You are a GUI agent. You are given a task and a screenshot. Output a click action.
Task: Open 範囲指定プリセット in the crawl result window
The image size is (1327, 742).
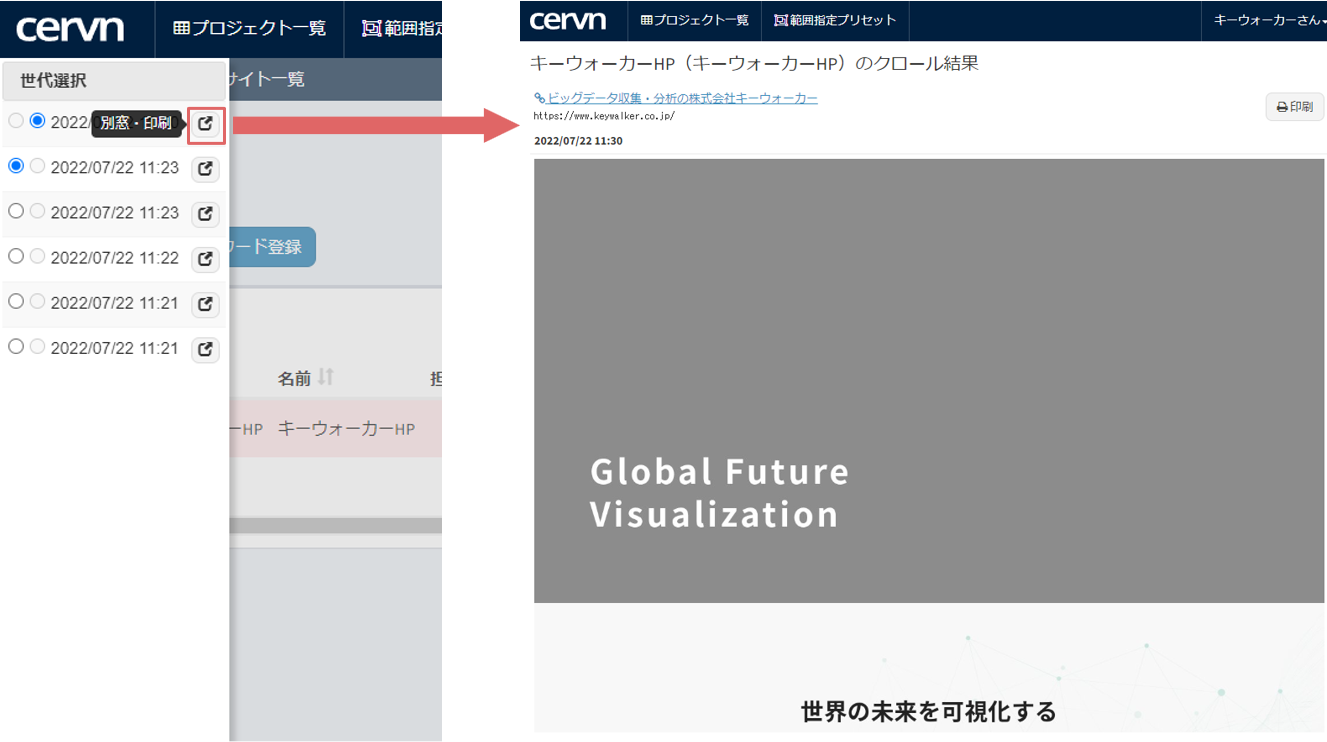tap(835, 20)
